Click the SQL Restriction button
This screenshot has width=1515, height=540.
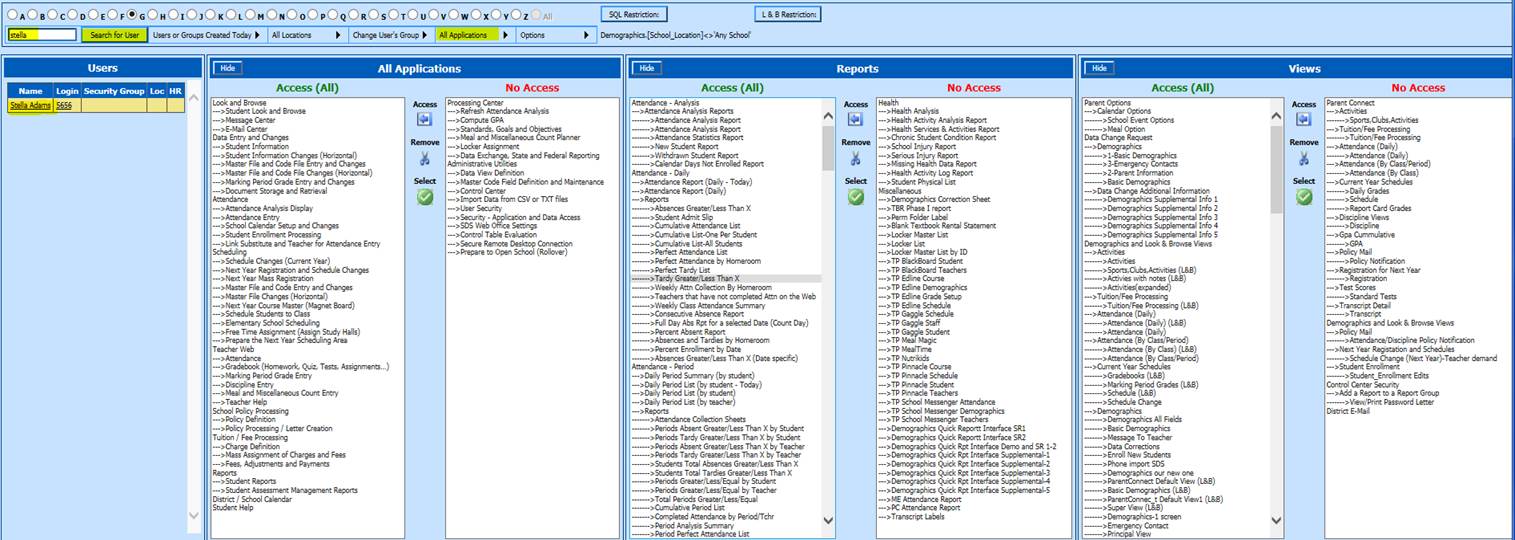pyautogui.click(x=632, y=14)
